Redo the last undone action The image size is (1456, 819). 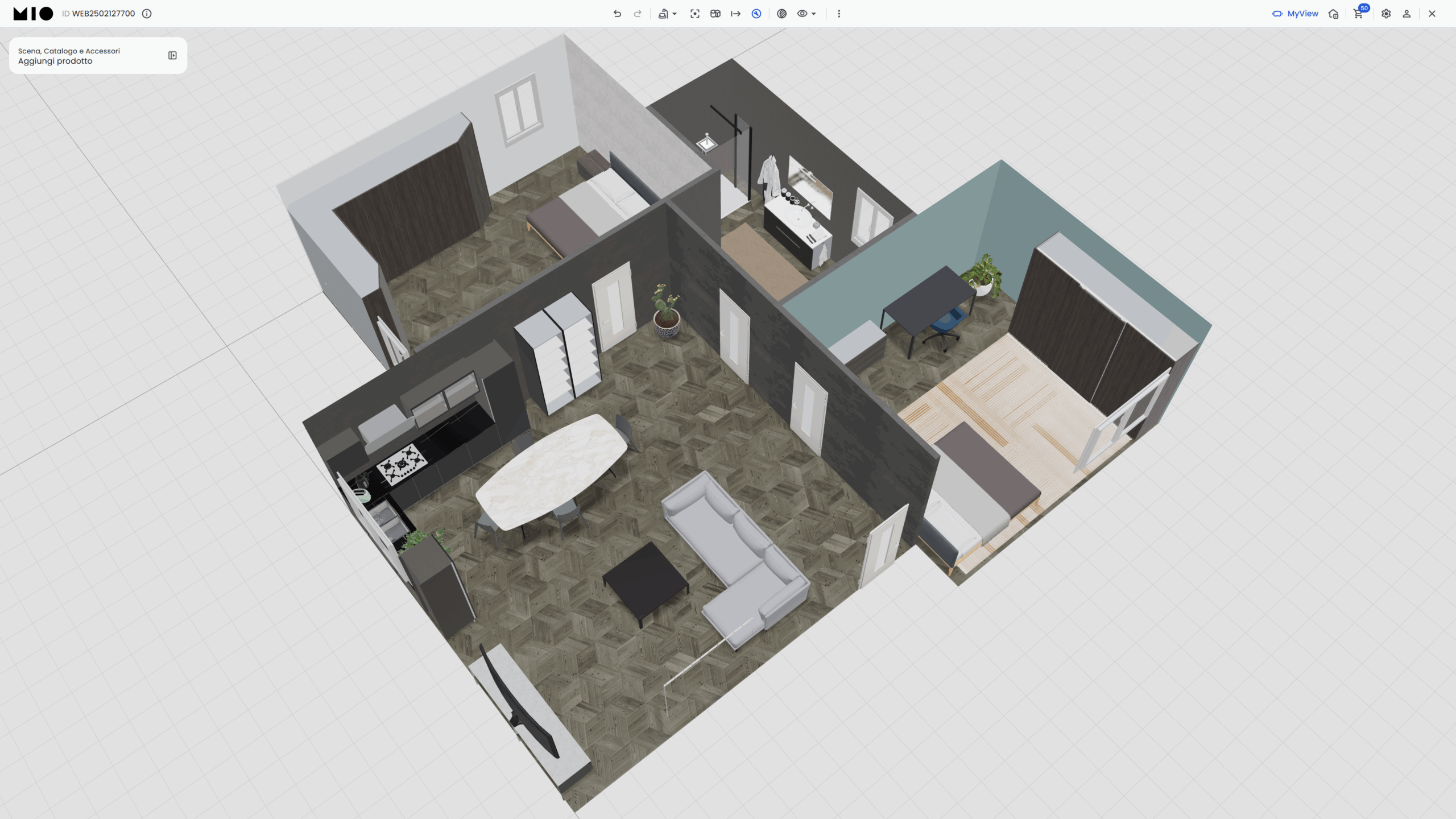pyautogui.click(x=638, y=14)
